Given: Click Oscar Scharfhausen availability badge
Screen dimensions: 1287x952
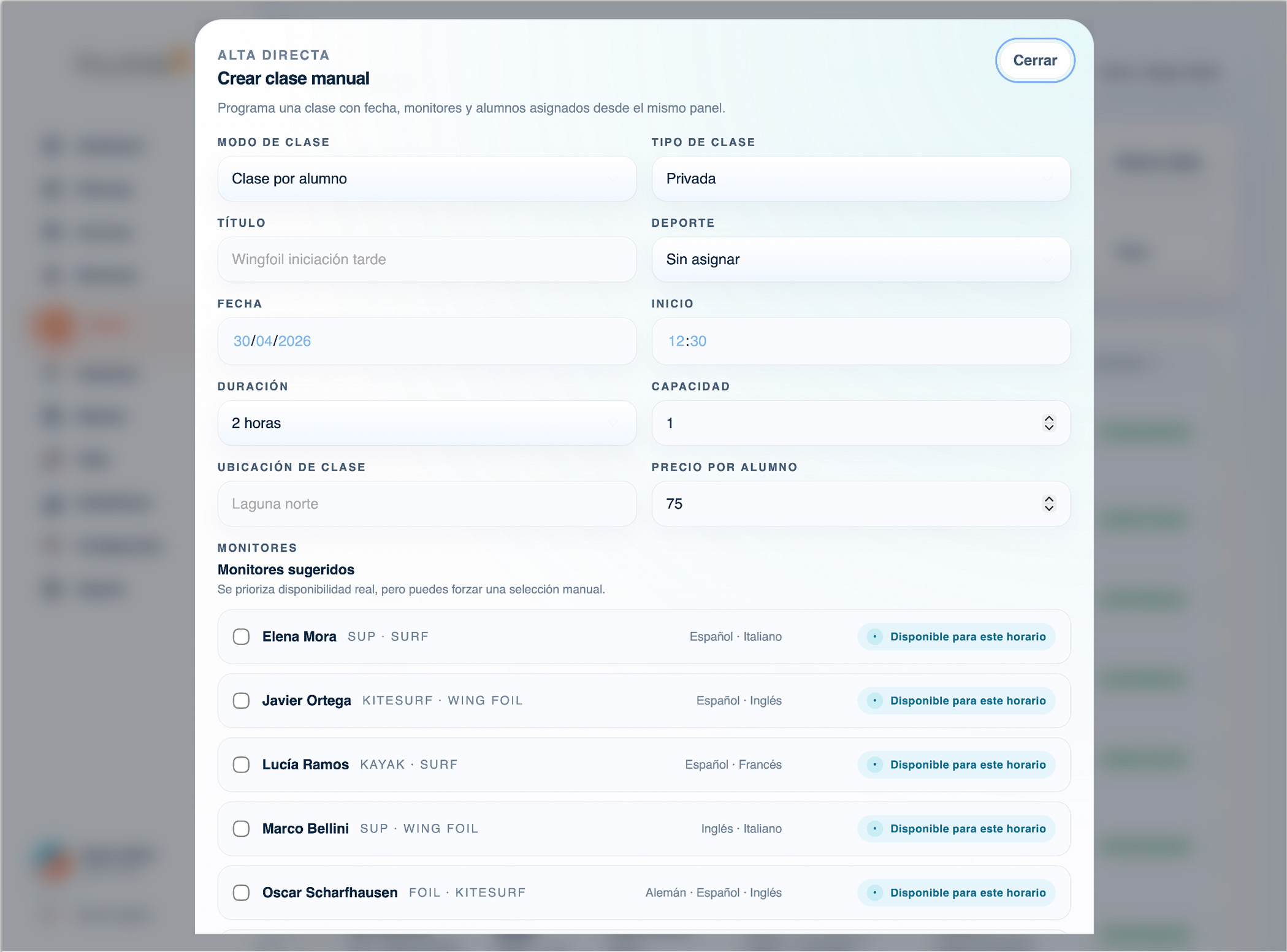Looking at the screenshot, I should [x=956, y=893].
